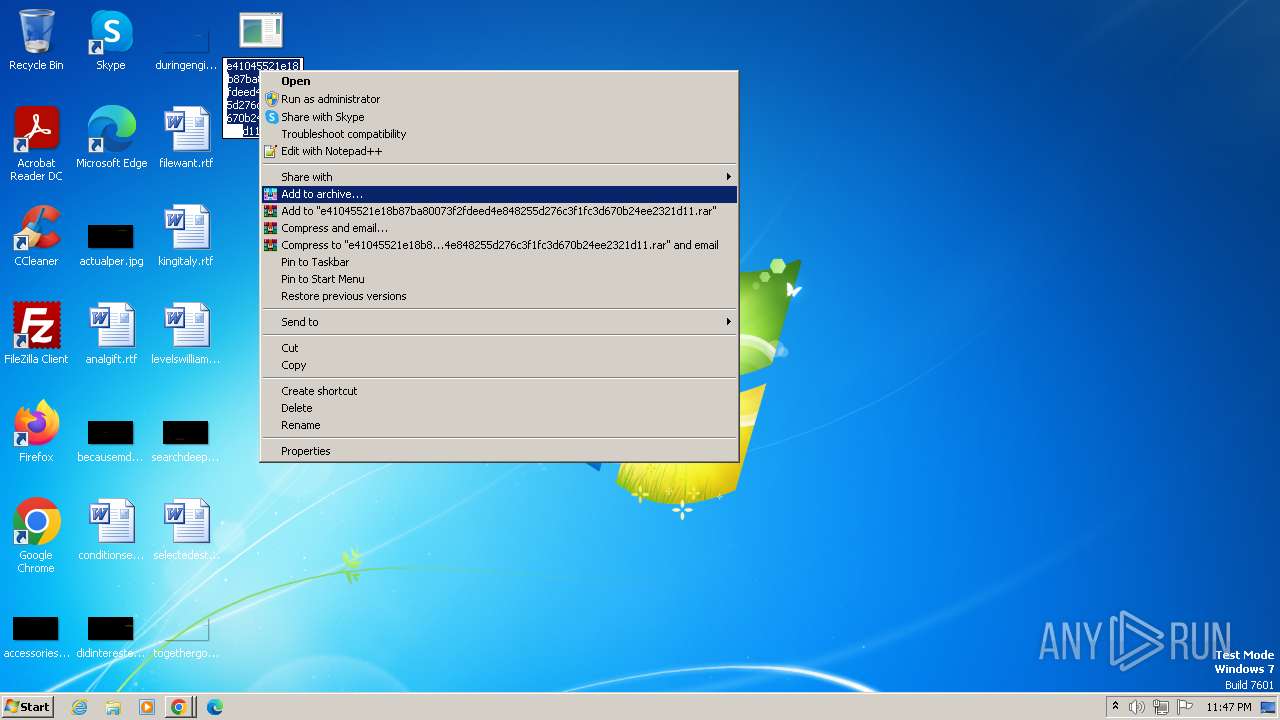Choose Cut in context menu
This screenshot has width=1280, height=720.
499,348
